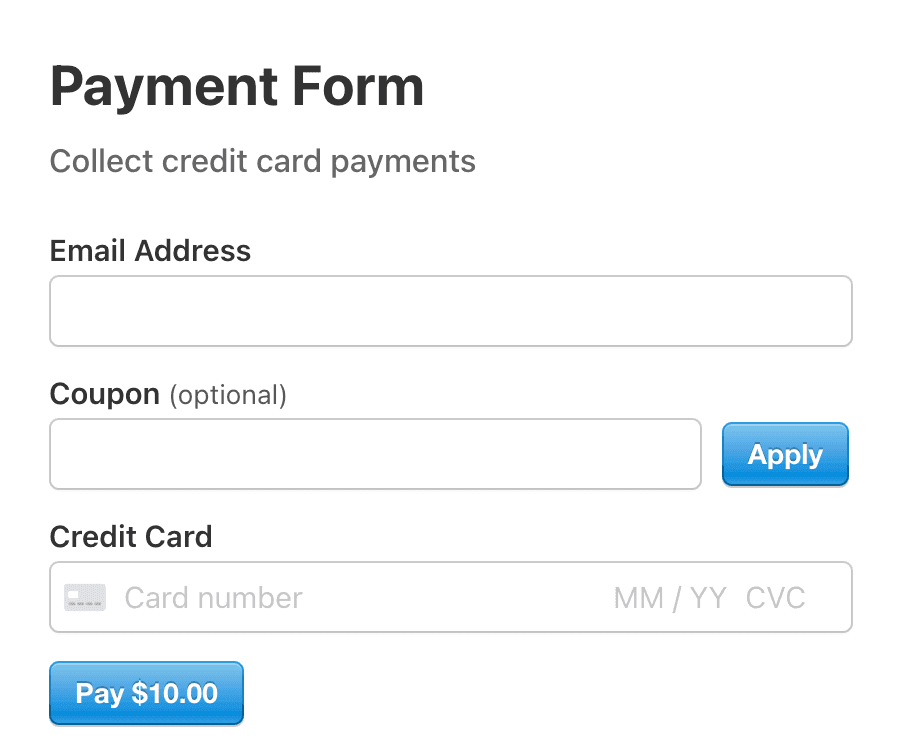The image size is (900, 752).
Task: Click the word 'Address' in the email label
Action: pos(193,251)
